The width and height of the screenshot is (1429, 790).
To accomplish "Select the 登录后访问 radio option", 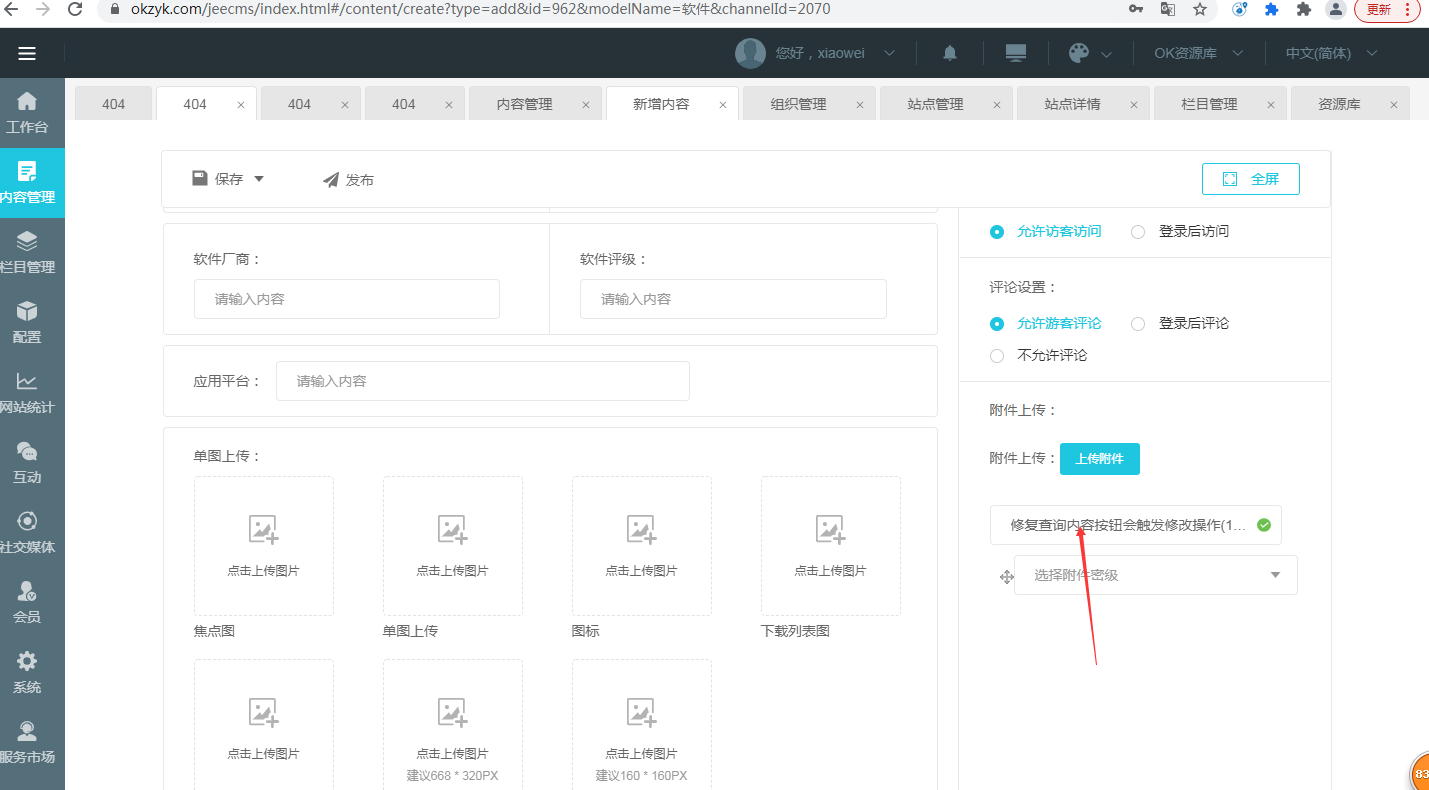I will (x=1138, y=232).
